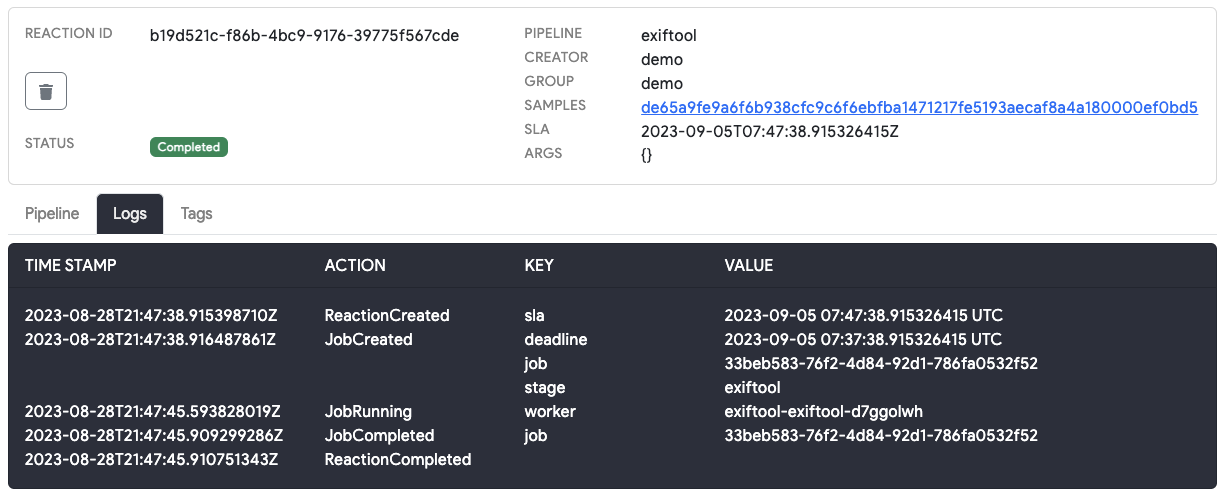Click the Completed status badge
This screenshot has height=495, width=1227.
[189, 147]
